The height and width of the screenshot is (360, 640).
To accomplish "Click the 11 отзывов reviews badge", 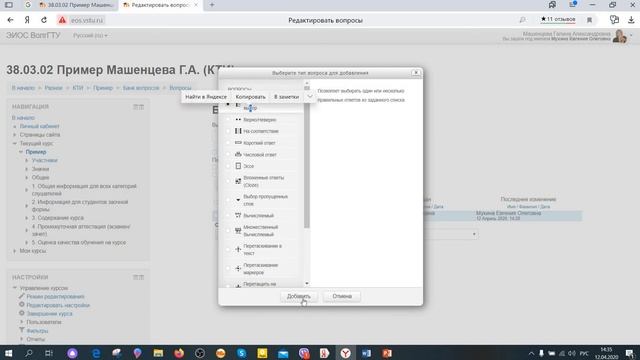I will (x=558, y=20).
